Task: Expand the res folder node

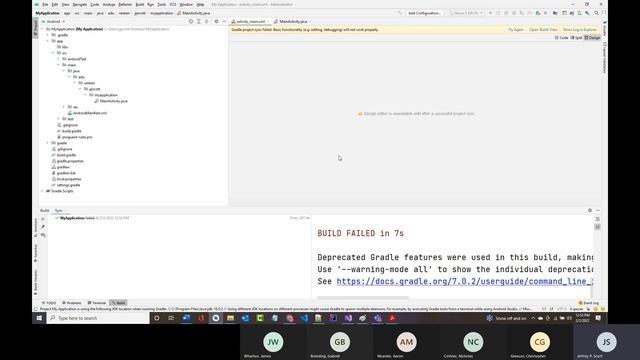Action: (x=64, y=107)
